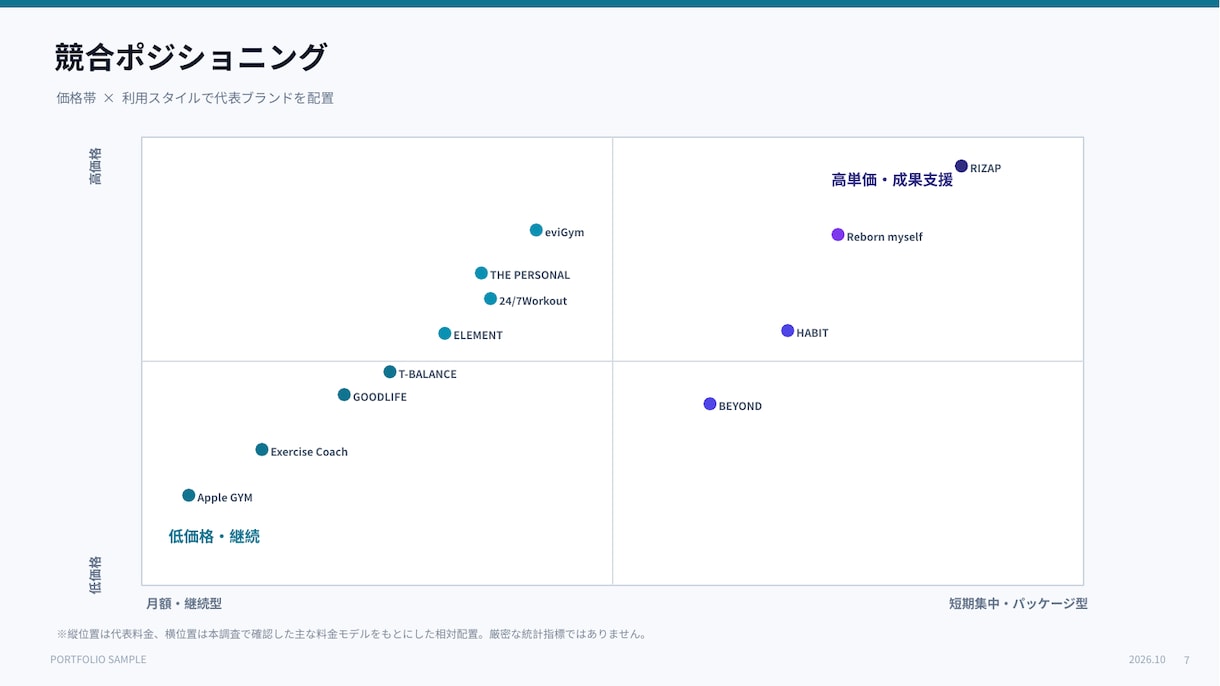This screenshot has width=1220, height=686.
Task: Click the Reborn myself purple dot
Action: (x=838, y=235)
